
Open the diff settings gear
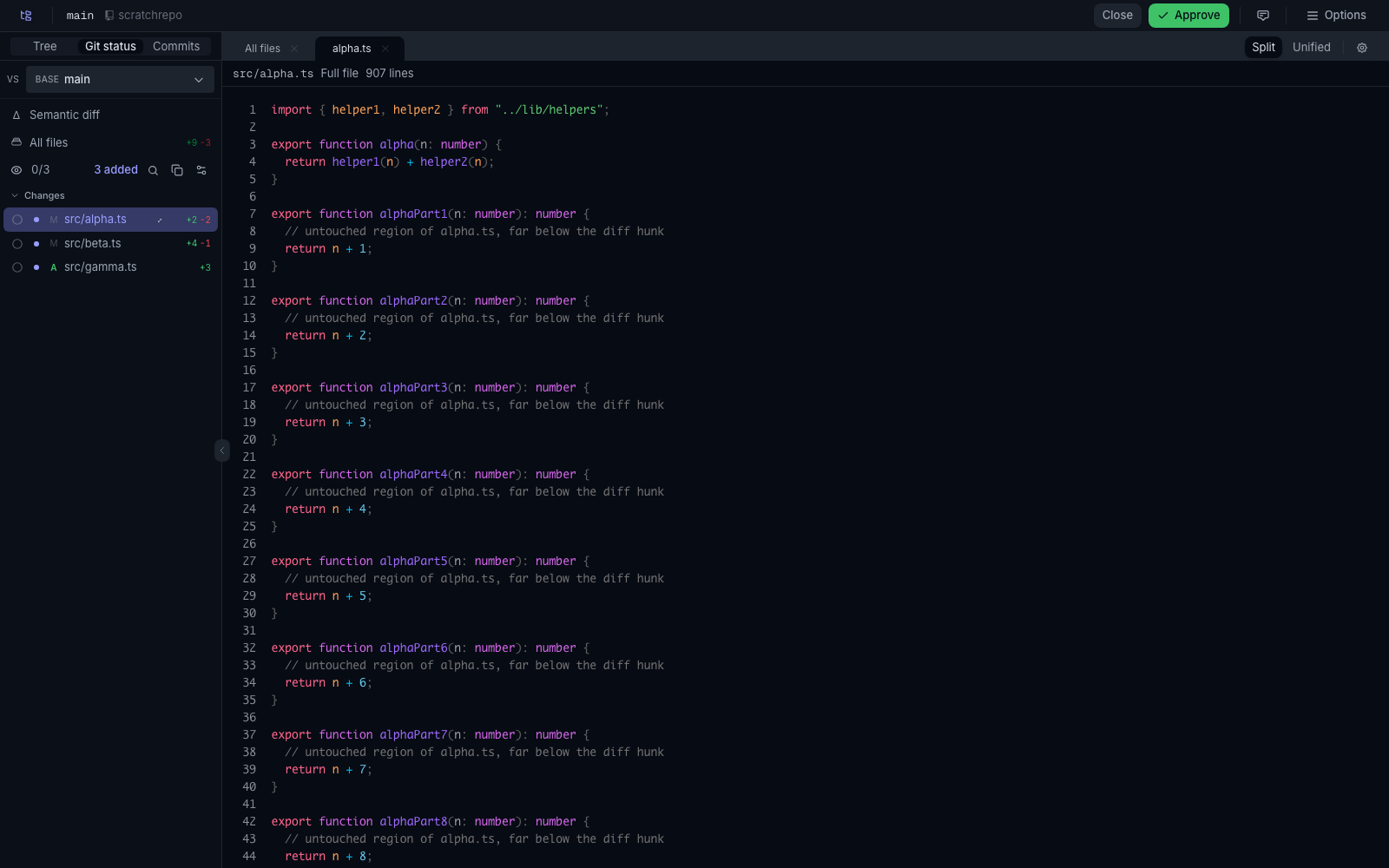point(1362,48)
